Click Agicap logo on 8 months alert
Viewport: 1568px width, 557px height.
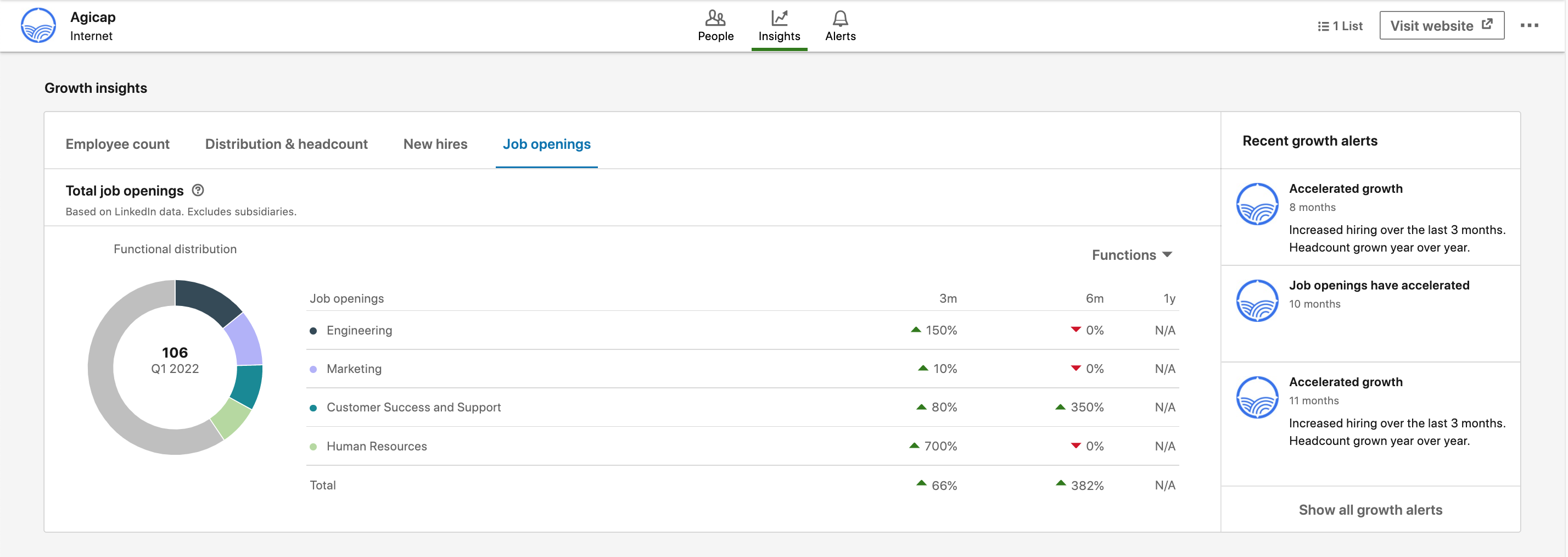[x=1257, y=204]
